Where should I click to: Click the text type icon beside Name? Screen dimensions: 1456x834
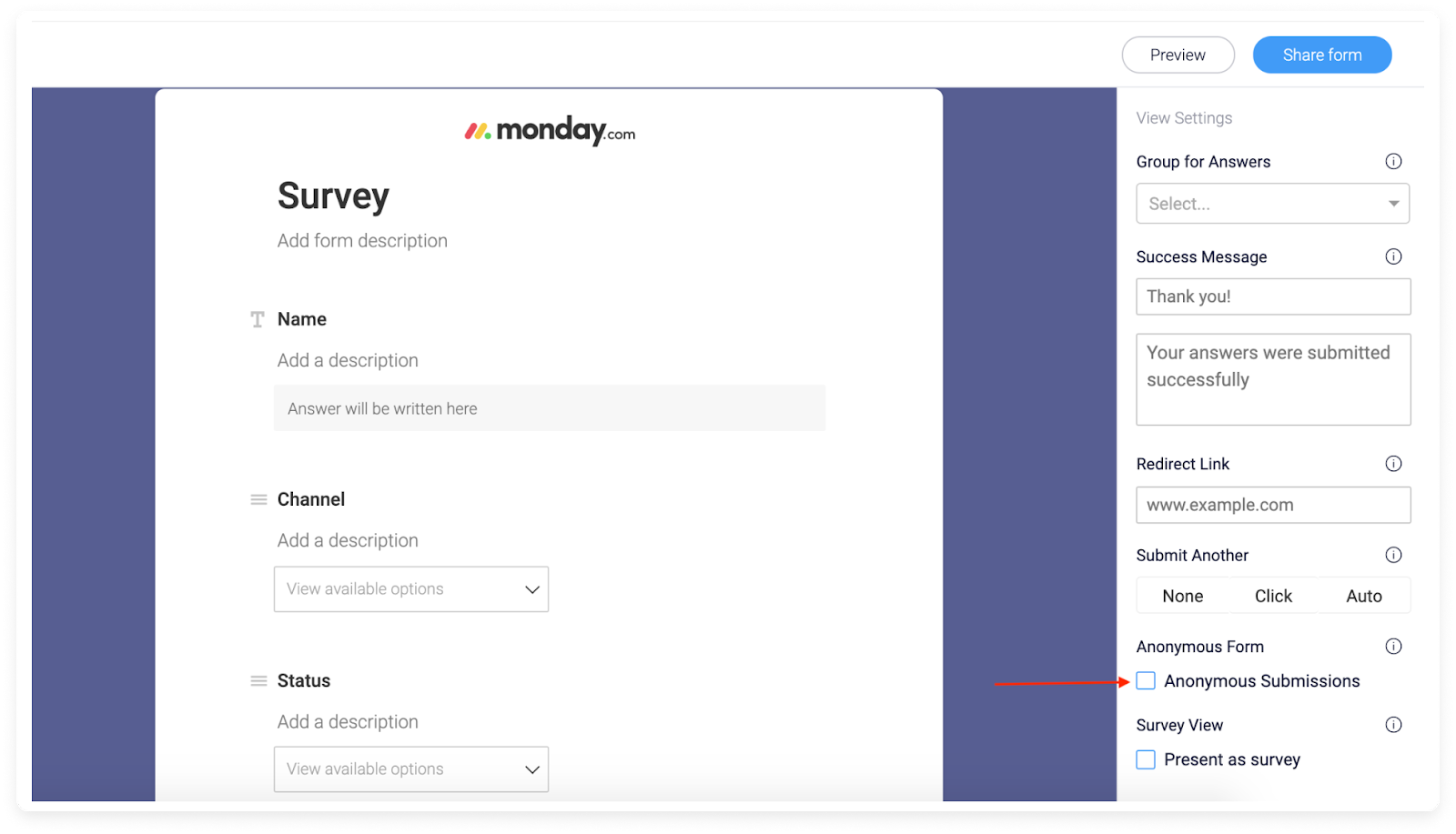point(258,319)
